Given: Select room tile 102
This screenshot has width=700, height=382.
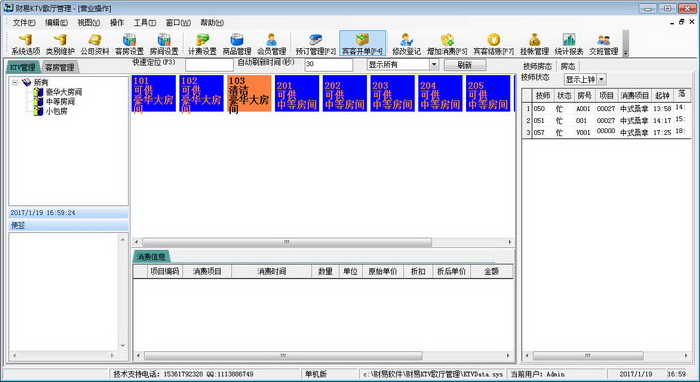Looking at the screenshot, I should 201,93.
